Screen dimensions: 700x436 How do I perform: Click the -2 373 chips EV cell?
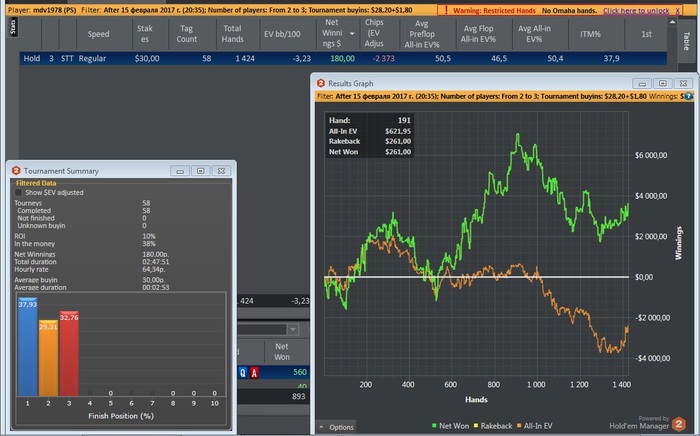pos(383,58)
